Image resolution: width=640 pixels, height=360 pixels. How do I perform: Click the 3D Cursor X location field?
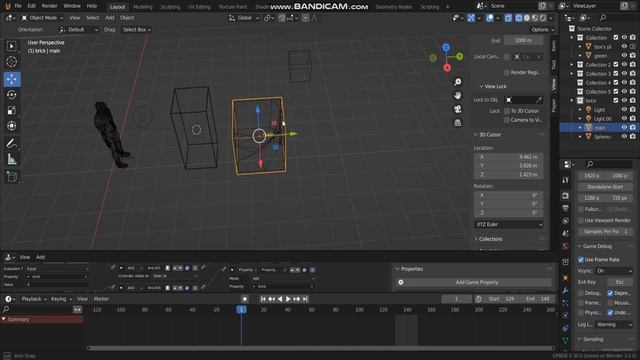click(509, 157)
